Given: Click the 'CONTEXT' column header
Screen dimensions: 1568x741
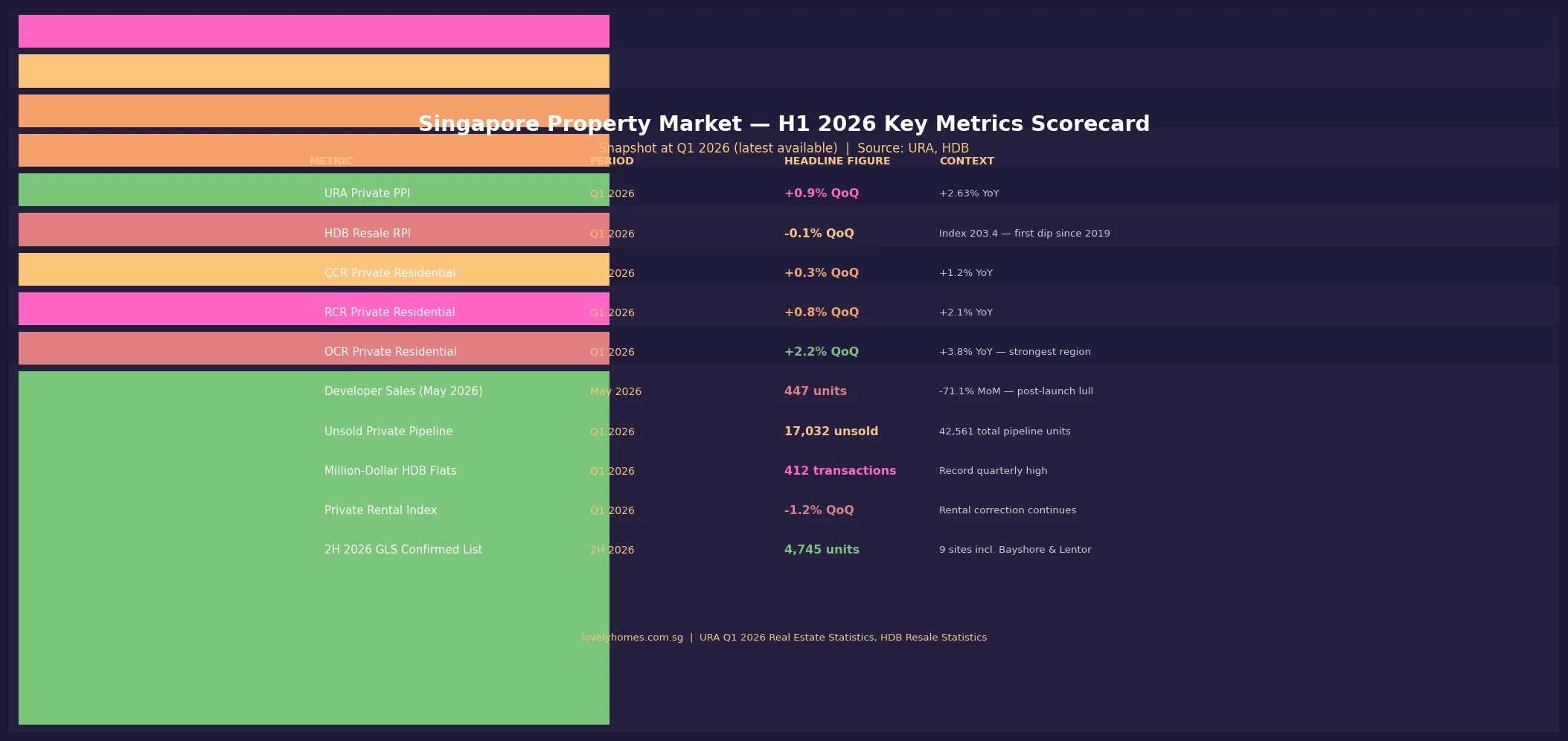Looking at the screenshot, I should 967,161.
